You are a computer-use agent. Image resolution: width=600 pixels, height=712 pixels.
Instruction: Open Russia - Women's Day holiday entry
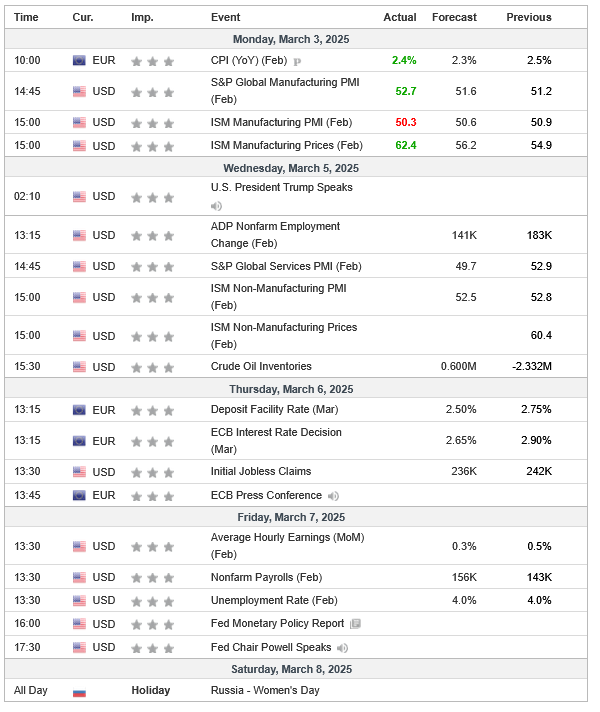pyautogui.click(x=265, y=691)
